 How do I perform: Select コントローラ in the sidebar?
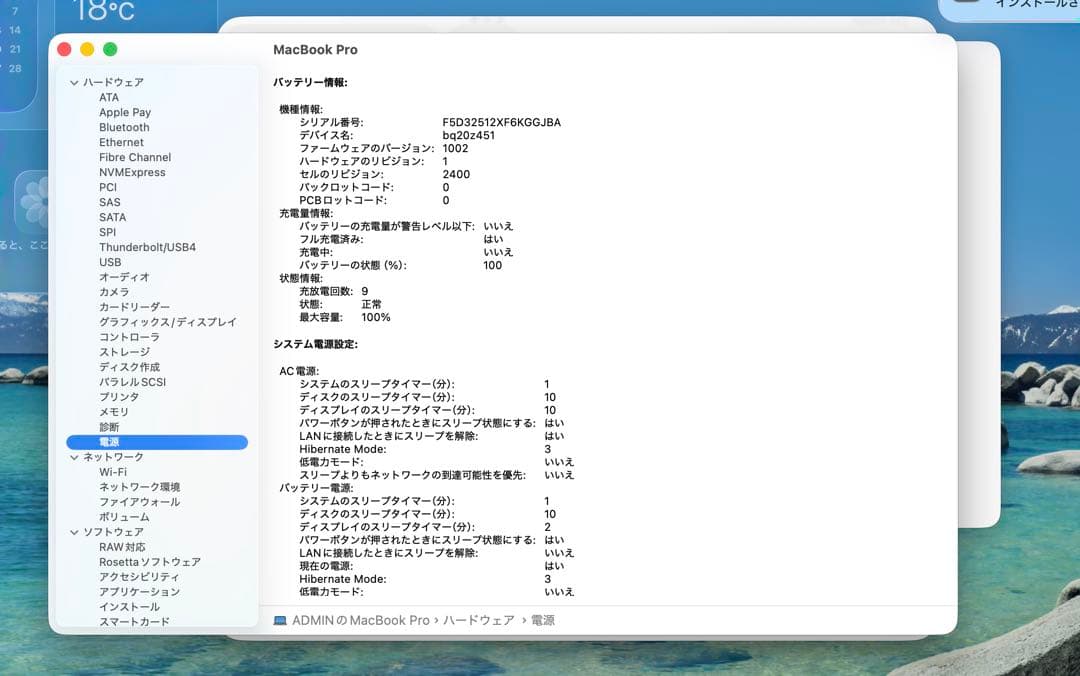[129, 338]
